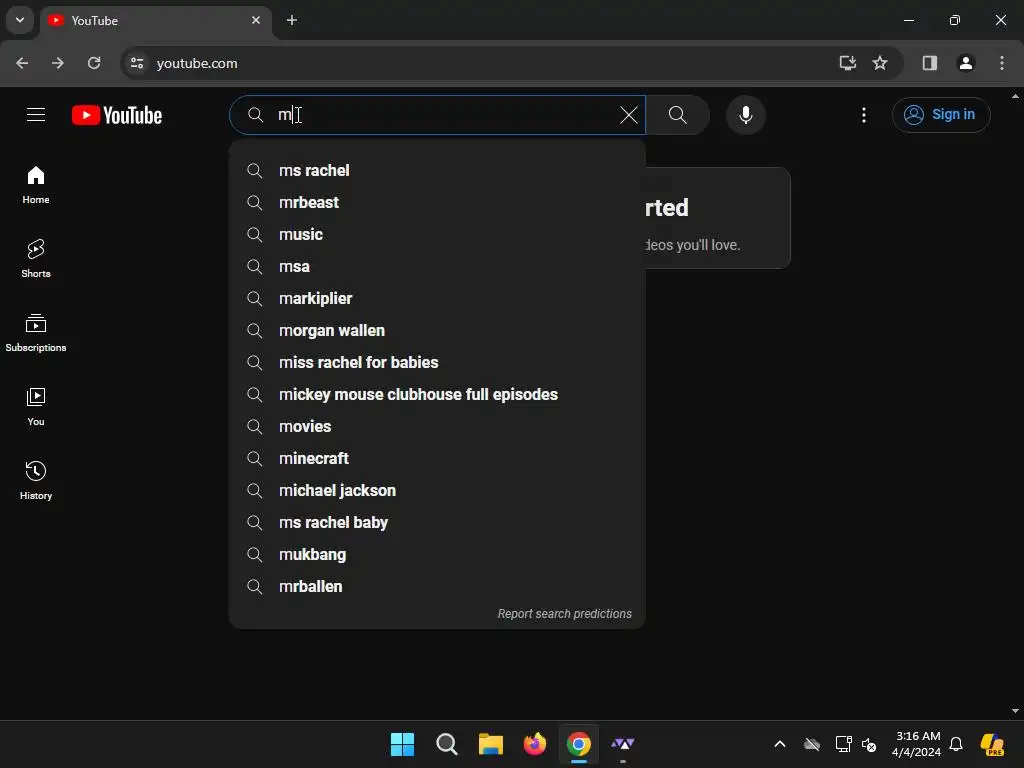The width and height of the screenshot is (1024, 768).
Task: Click 'Report search predictions' link
Action: (x=564, y=614)
